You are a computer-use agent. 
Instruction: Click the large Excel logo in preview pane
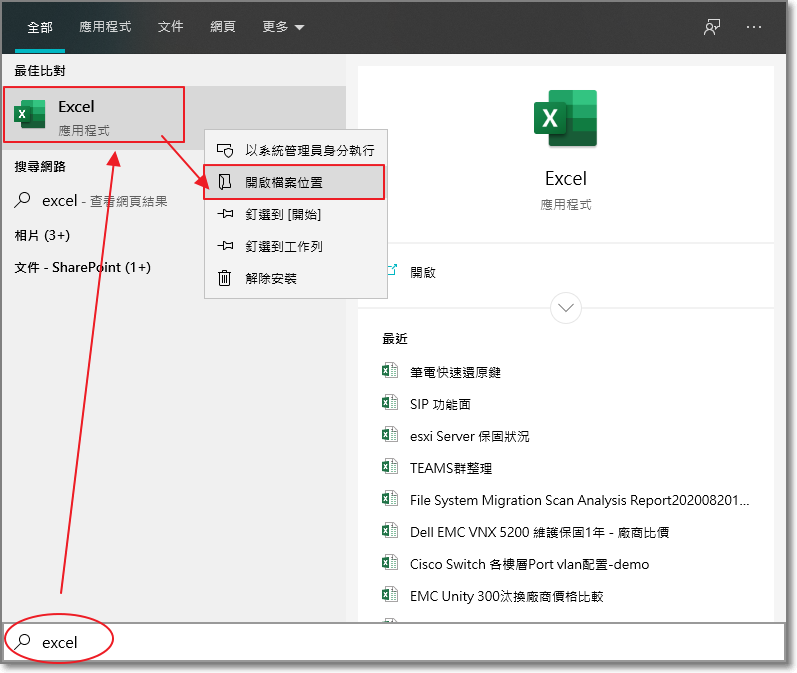(565, 118)
